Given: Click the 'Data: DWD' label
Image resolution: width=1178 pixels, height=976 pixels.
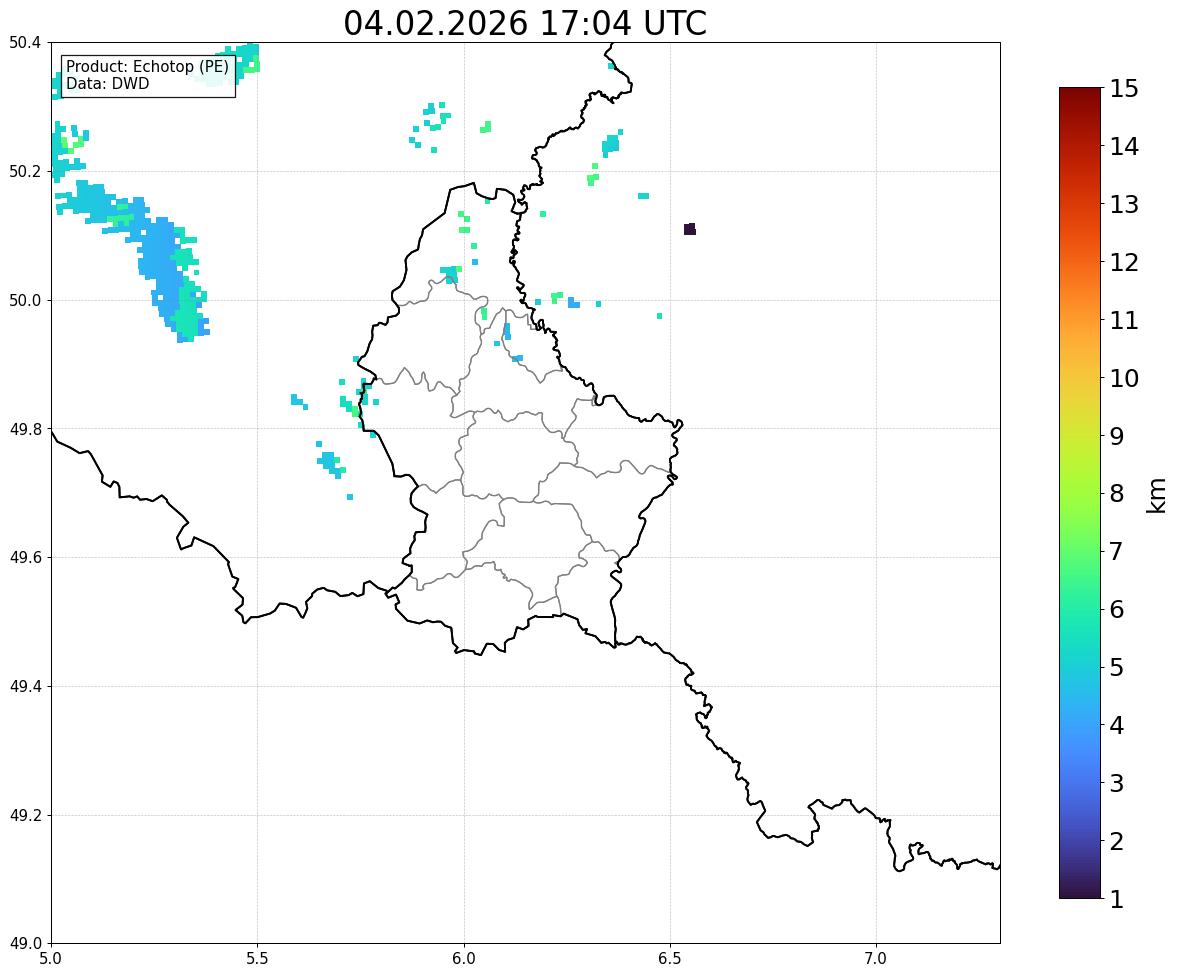Looking at the screenshot, I should coord(107,83).
